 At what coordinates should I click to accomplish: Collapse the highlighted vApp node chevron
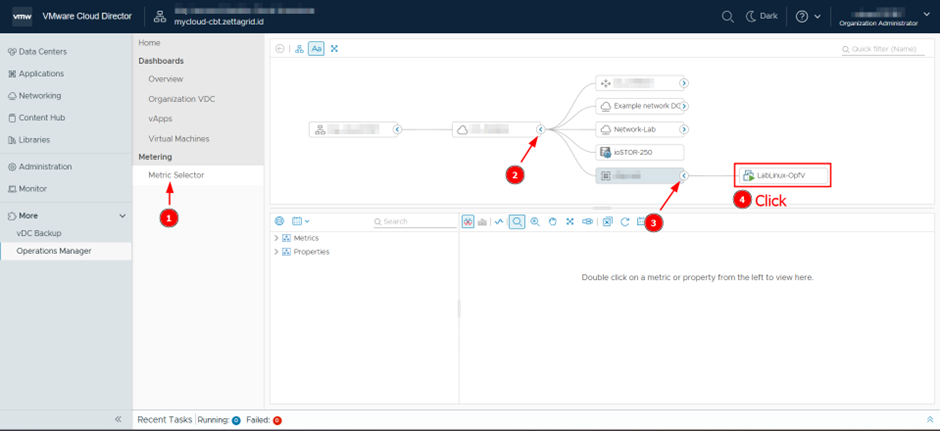tap(683, 175)
